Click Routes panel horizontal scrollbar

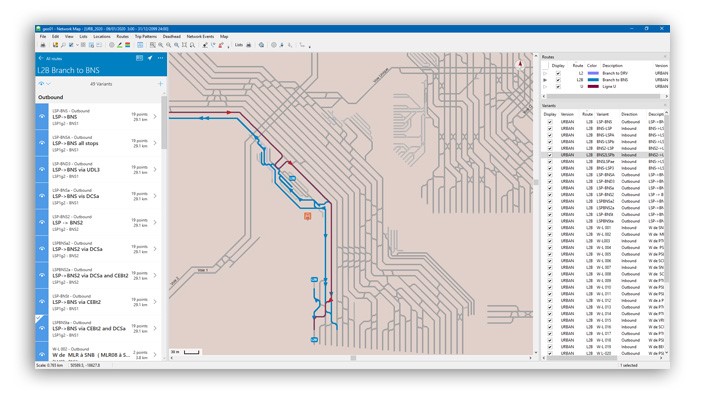[604, 96]
